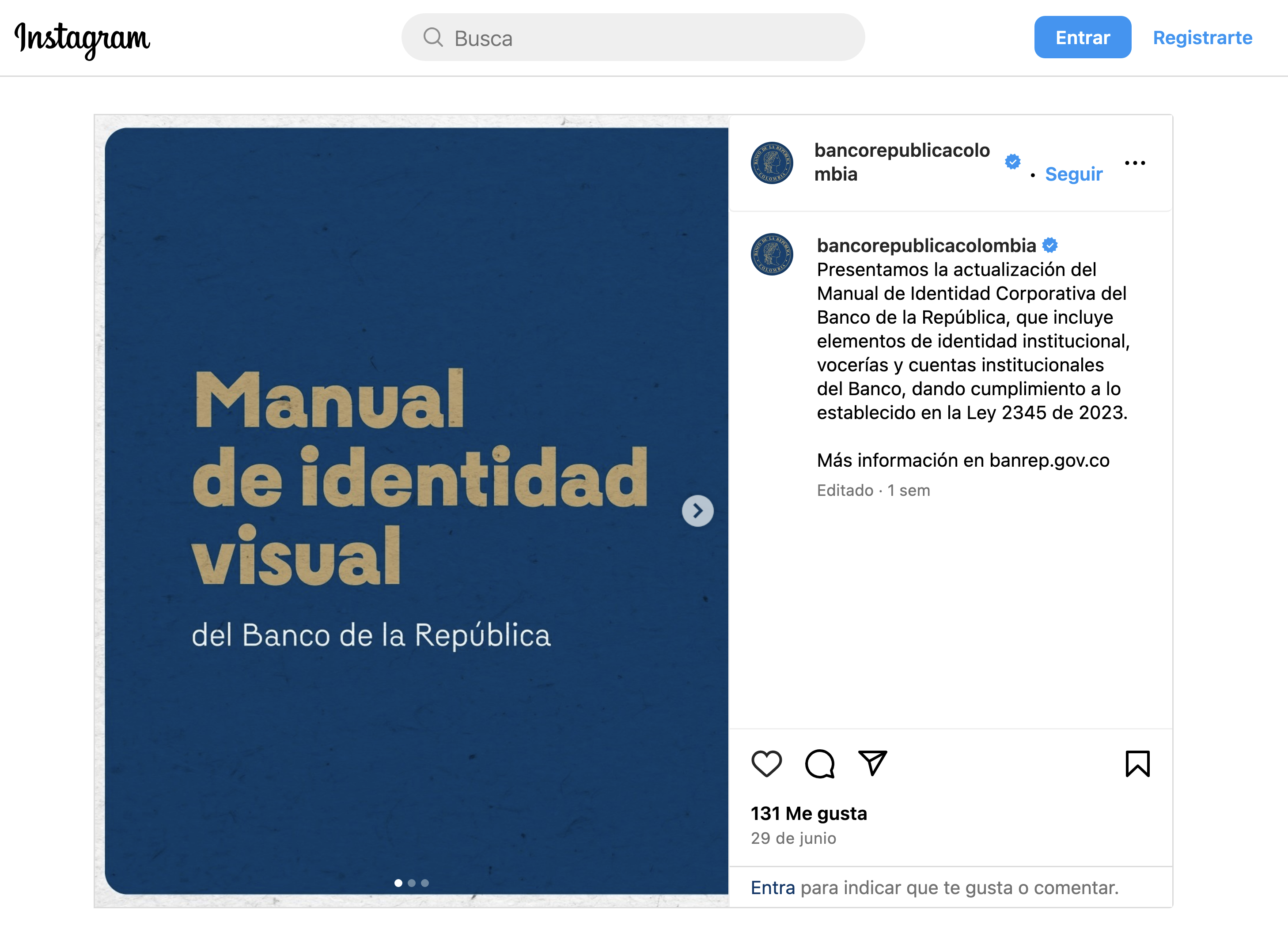Advance carousel with the next arrow
Image resolution: width=1288 pixels, height=929 pixels.
tap(697, 511)
